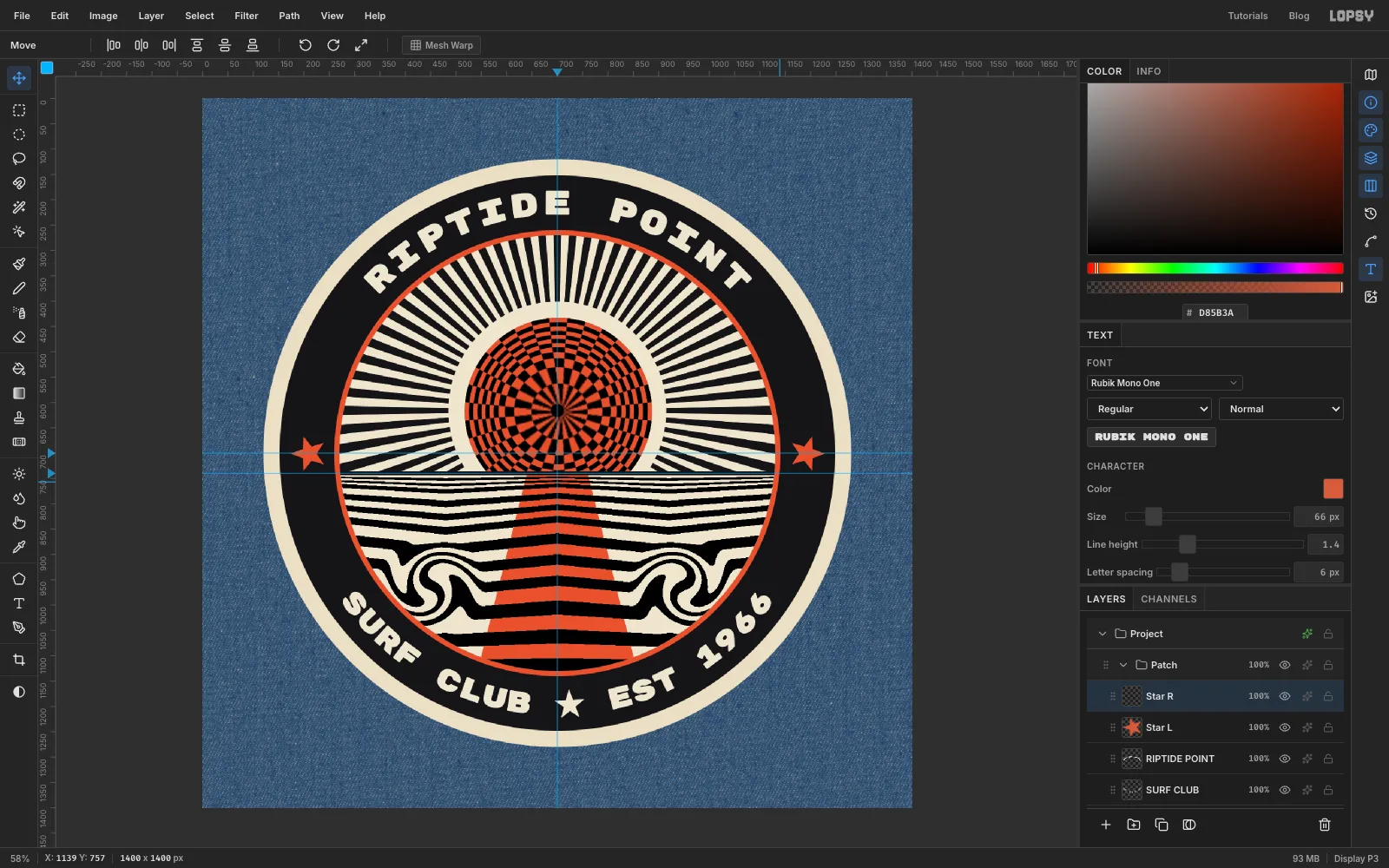Select the Eyedropper tool
The image size is (1389, 868).
pos(18,547)
